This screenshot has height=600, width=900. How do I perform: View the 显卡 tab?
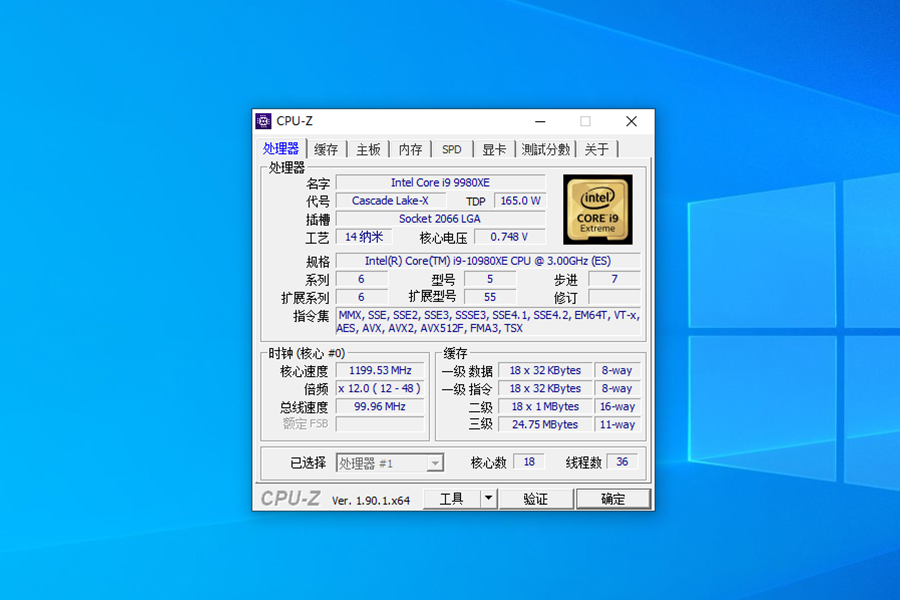492,148
